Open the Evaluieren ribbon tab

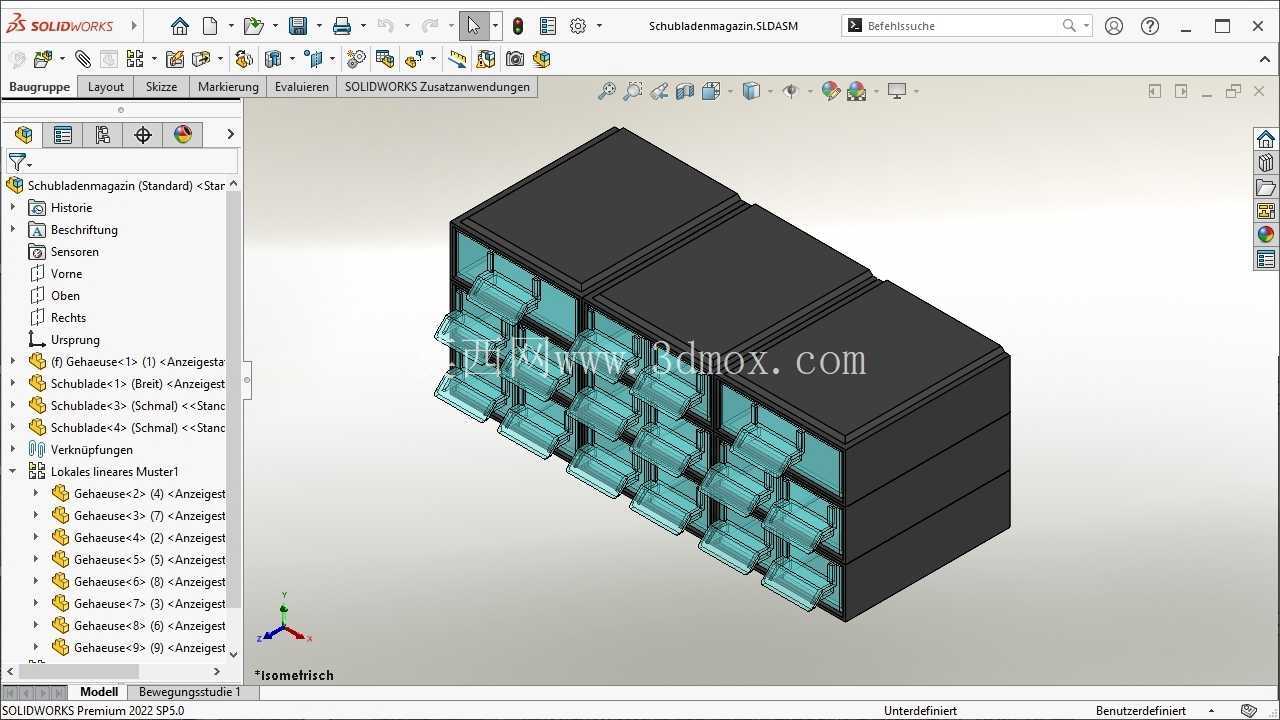(x=302, y=87)
